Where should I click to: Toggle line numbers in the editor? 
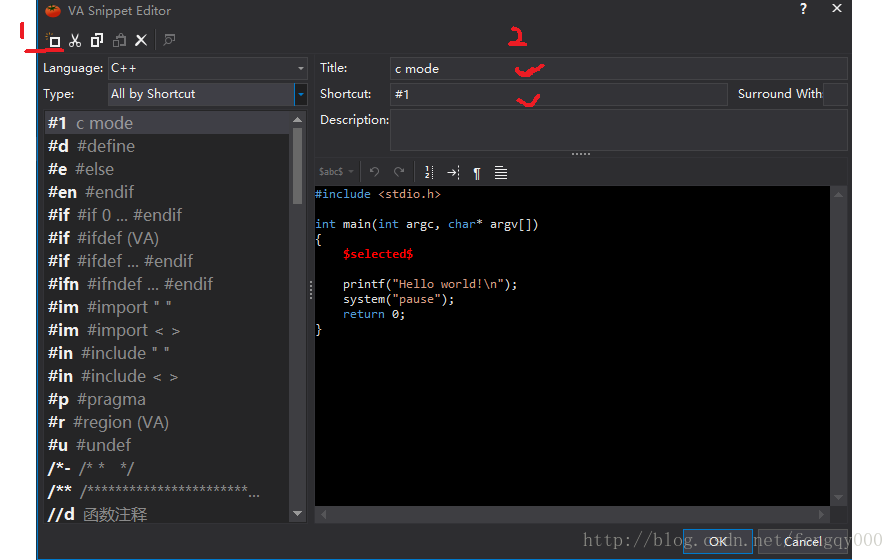coord(429,172)
